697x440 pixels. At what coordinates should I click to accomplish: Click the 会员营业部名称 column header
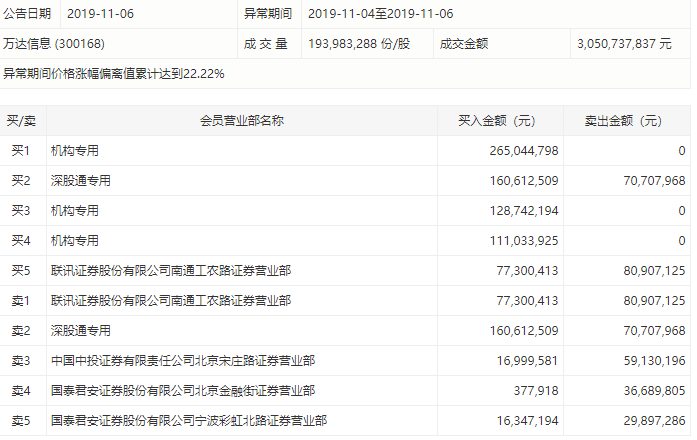click(242, 121)
